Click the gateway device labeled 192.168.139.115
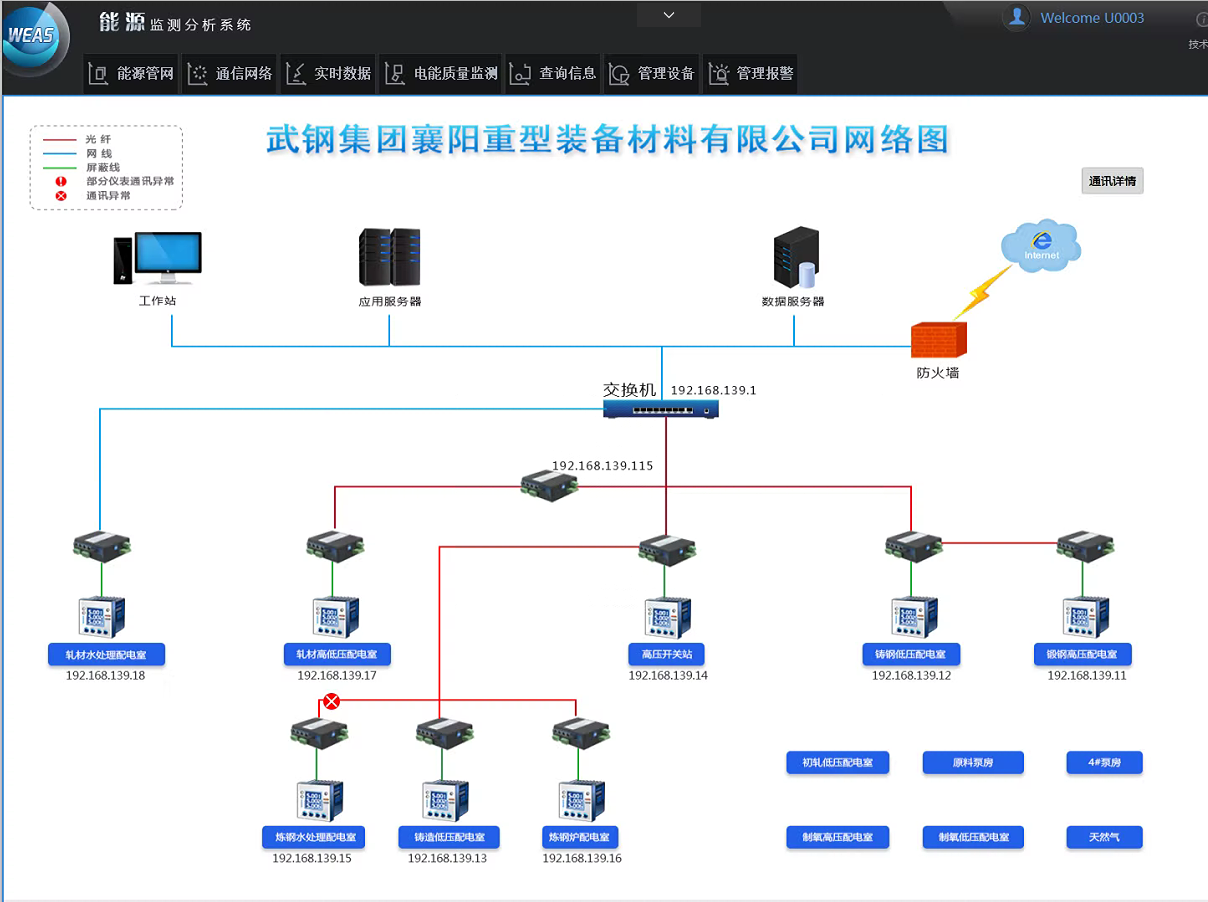1208x902 pixels. click(550, 487)
